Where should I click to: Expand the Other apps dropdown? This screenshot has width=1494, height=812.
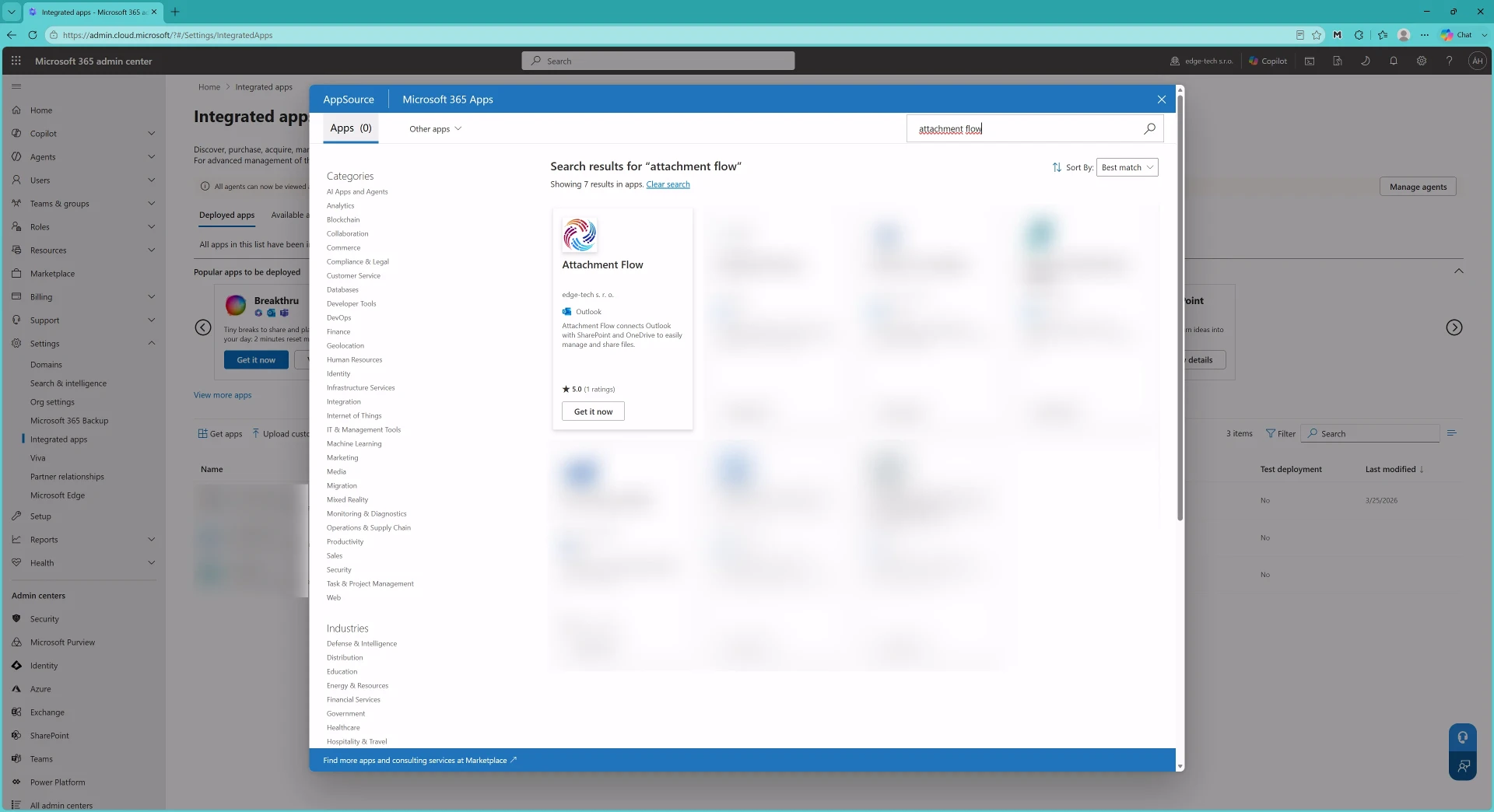(x=435, y=129)
